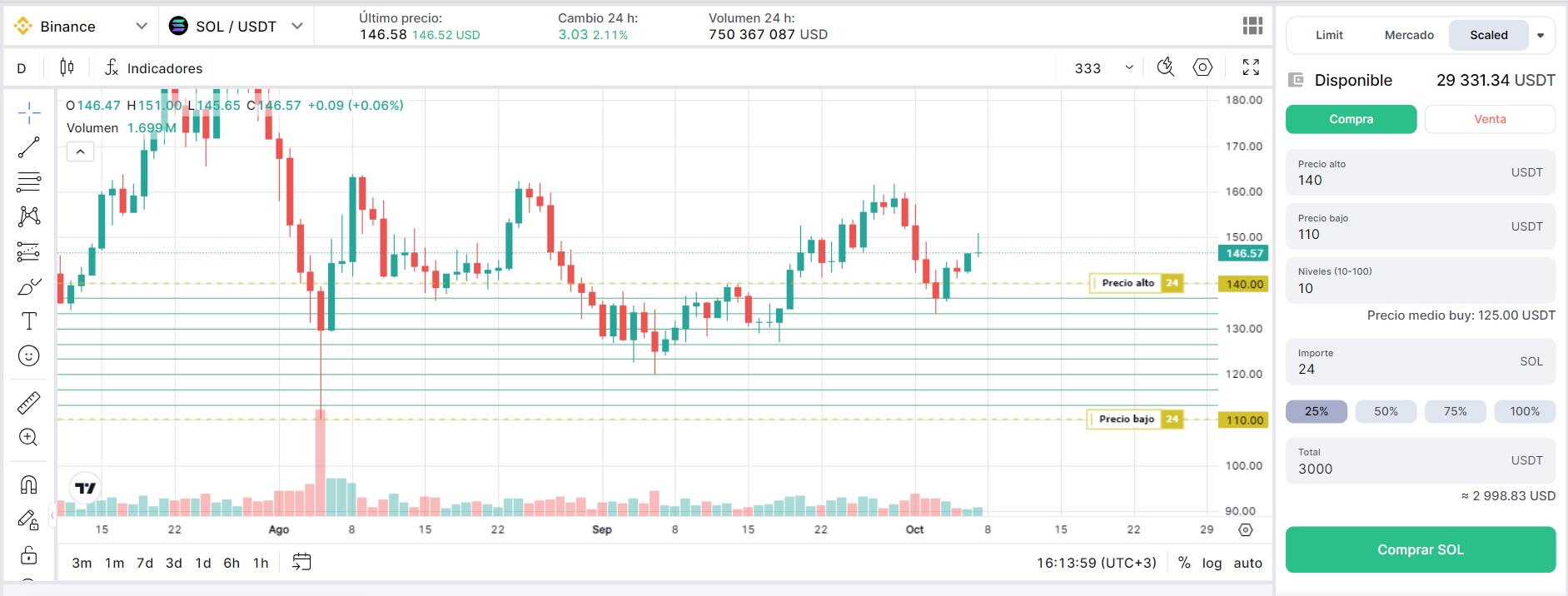Click the chart layout grid icon

pos(1252,26)
